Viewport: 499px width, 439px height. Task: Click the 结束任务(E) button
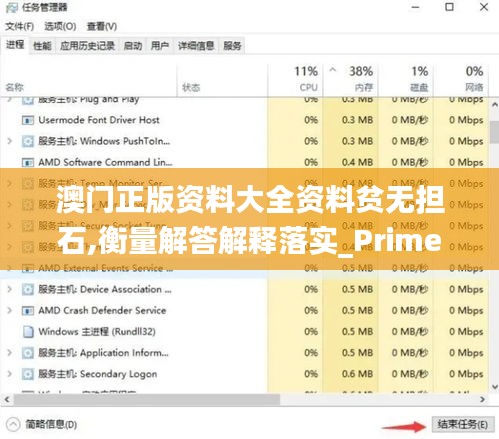463,424
